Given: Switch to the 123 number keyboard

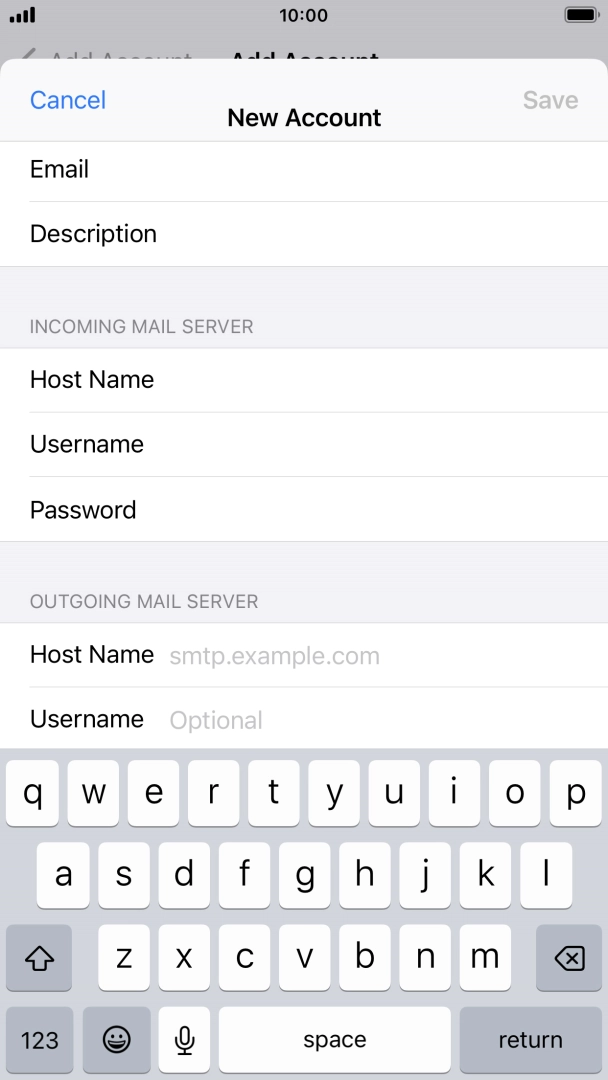Looking at the screenshot, I should pos(39,1039).
